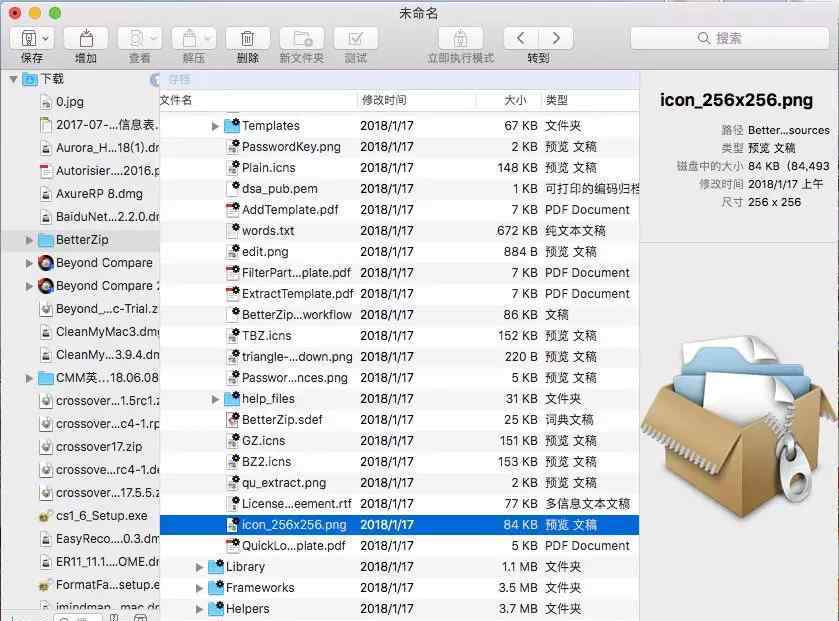Click the cs1_6_Setup.exe file icon

point(45,516)
